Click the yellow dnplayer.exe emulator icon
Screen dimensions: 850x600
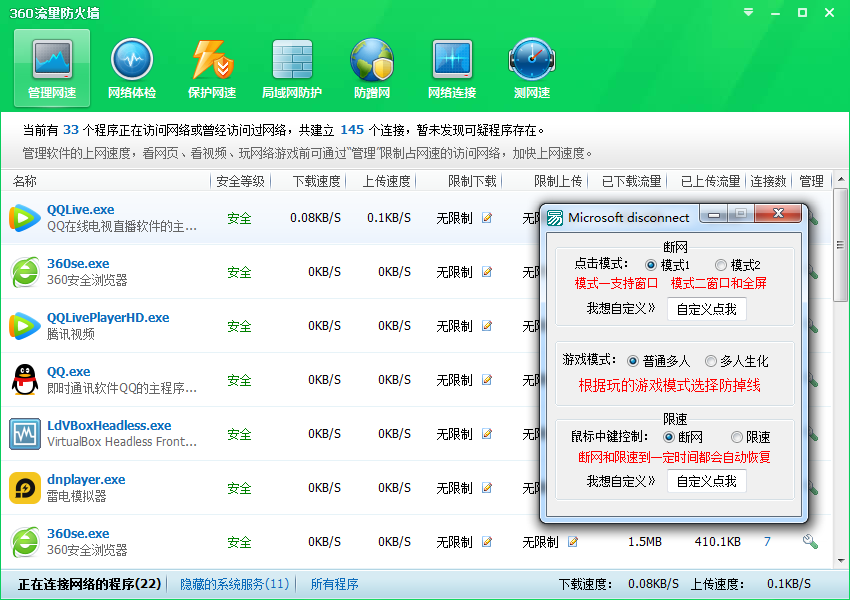[25, 488]
